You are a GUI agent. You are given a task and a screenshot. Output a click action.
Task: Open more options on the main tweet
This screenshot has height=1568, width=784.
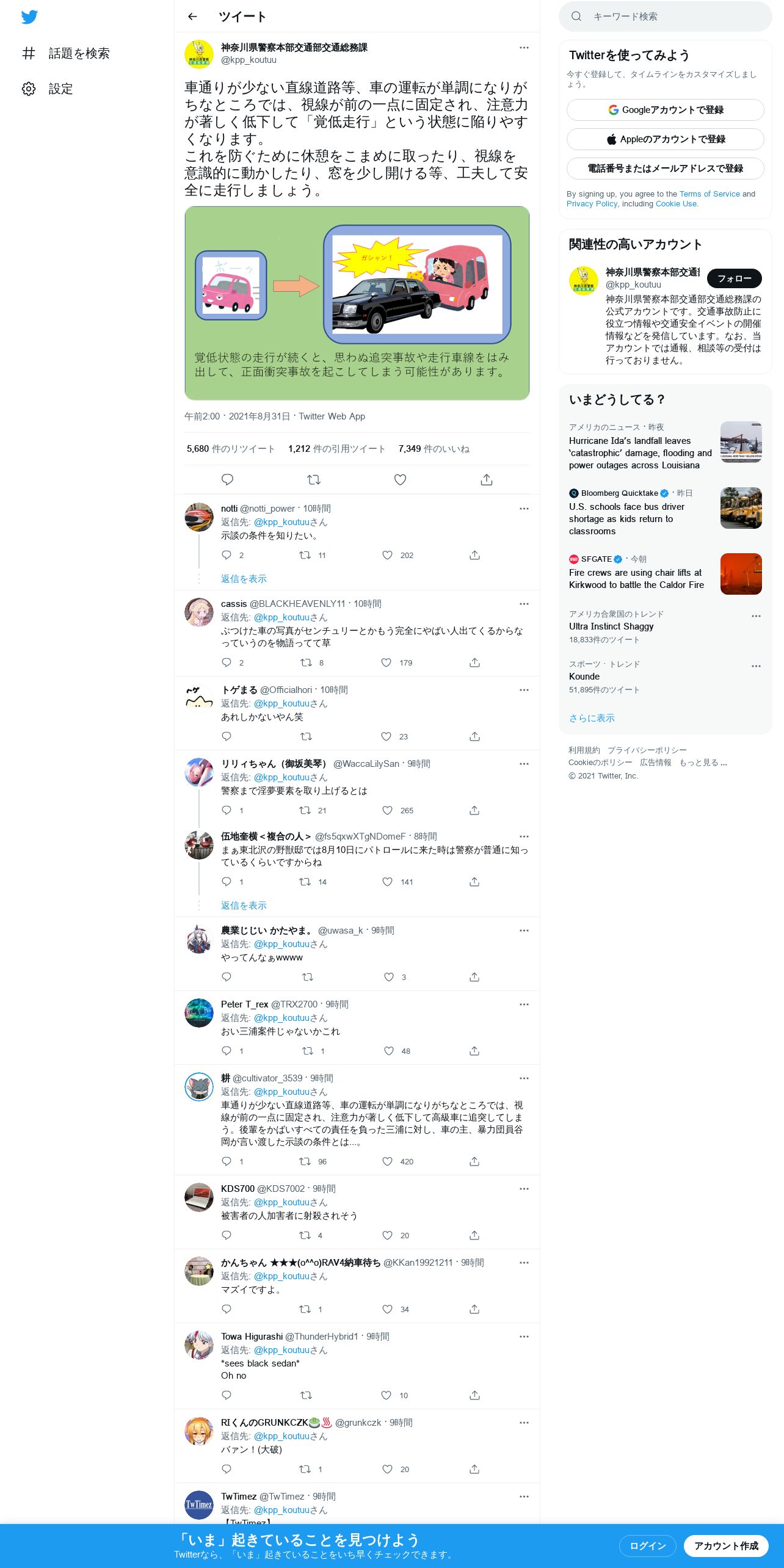pyautogui.click(x=524, y=48)
